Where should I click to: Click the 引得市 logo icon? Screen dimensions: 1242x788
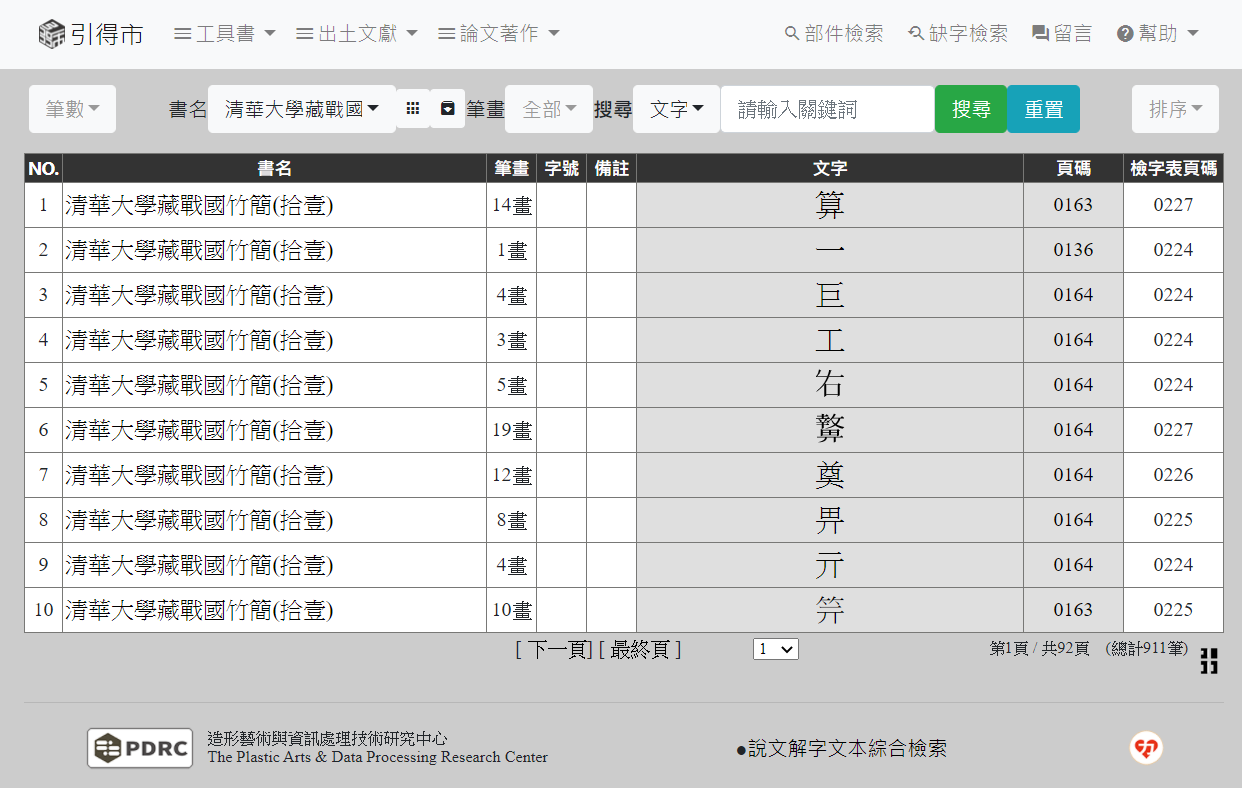coord(52,34)
